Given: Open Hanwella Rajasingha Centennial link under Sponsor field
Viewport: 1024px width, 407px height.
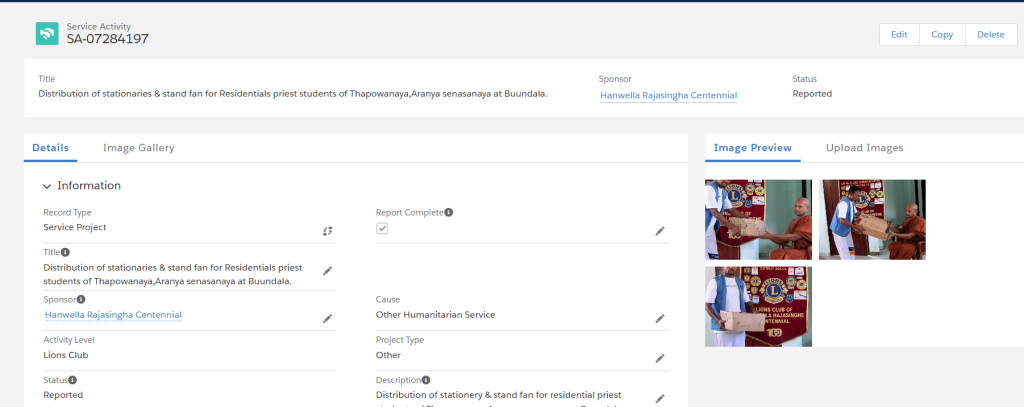Looking at the screenshot, I should click(x=113, y=315).
